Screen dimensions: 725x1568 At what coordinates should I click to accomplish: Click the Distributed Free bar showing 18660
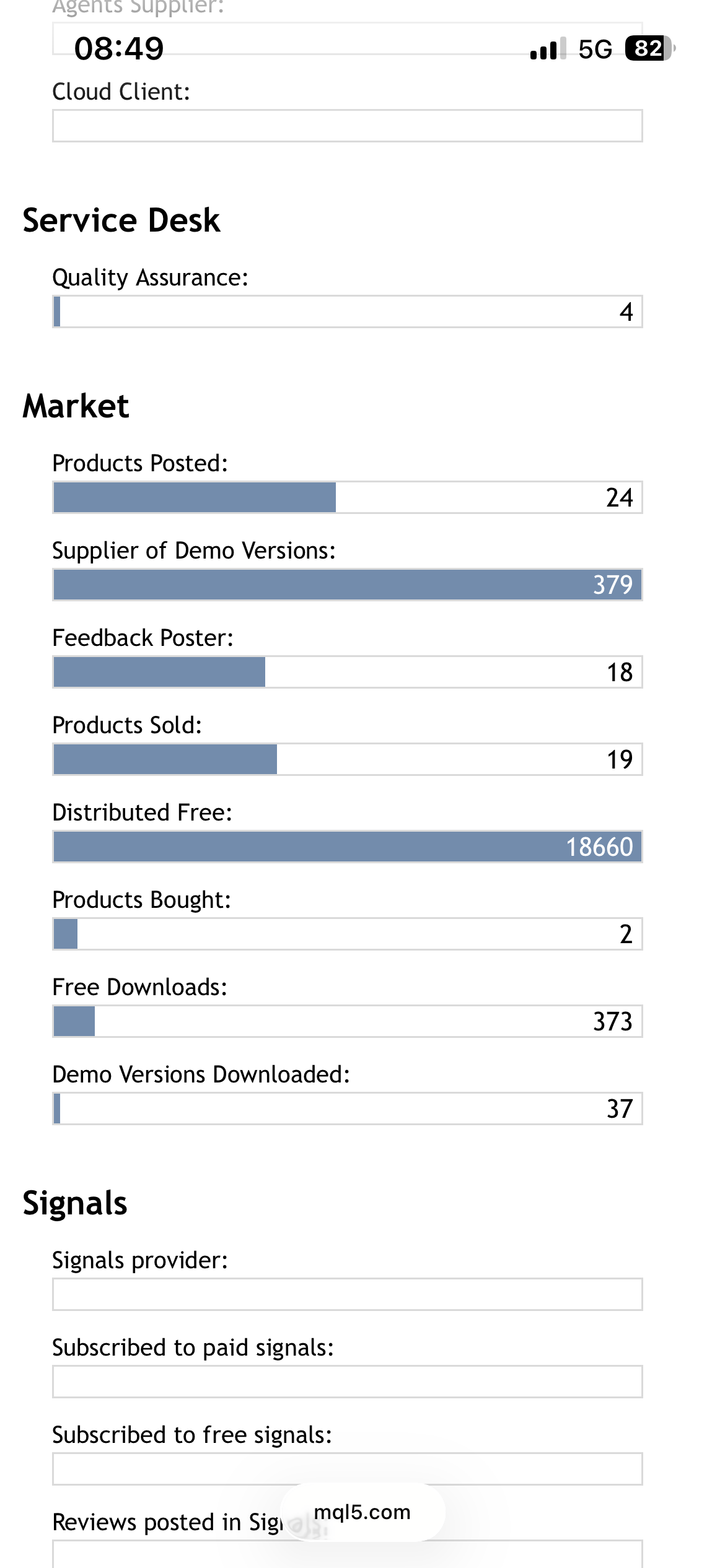pyautogui.click(x=347, y=847)
